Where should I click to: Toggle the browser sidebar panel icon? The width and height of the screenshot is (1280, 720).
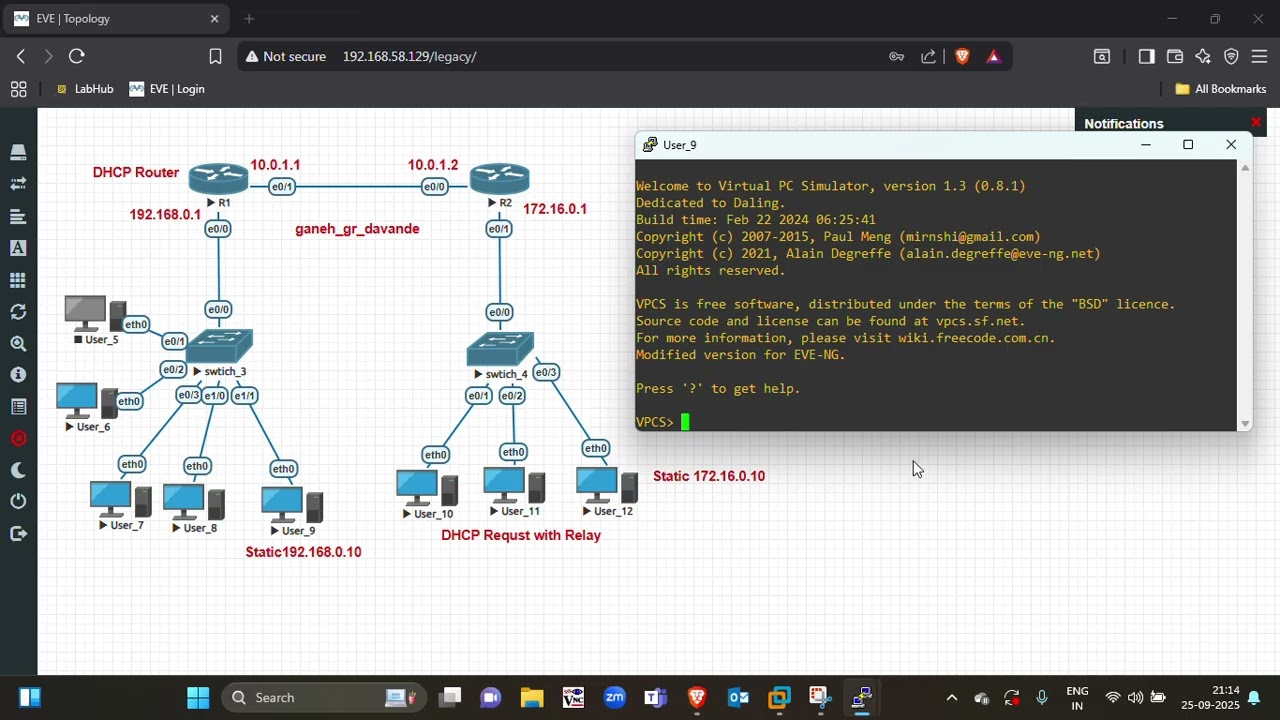tap(1146, 56)
